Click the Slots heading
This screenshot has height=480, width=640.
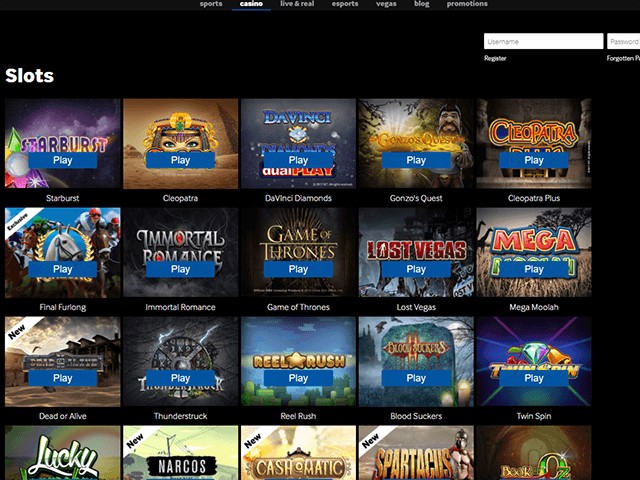point(29,76)
